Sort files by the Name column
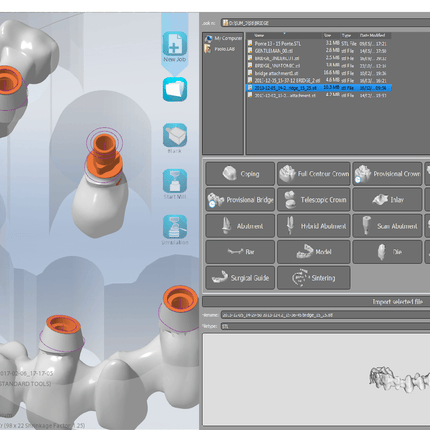Image resolution: width=430 pixels, height=430 pixels. (x=284, y=35)
